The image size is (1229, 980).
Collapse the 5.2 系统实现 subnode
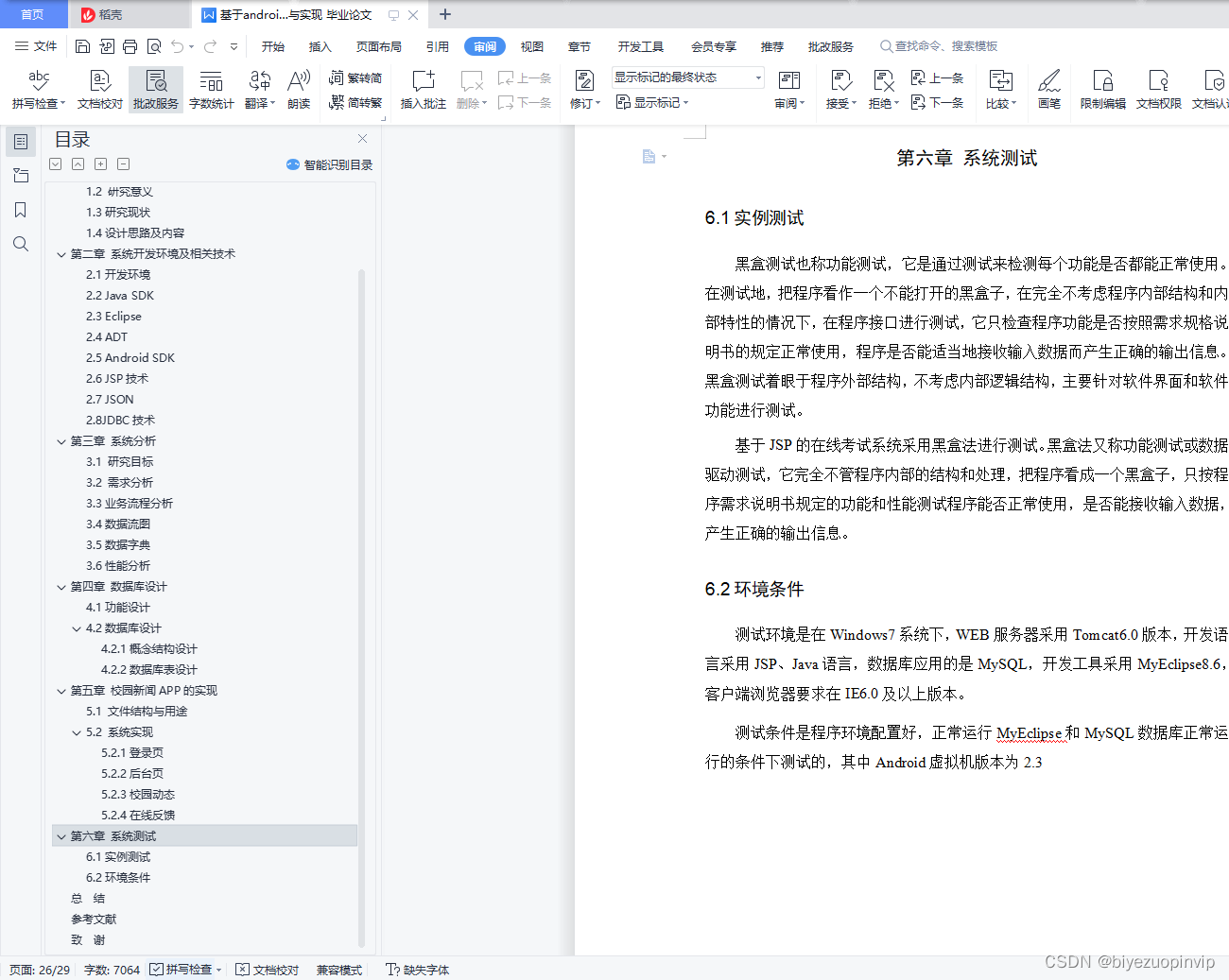pyautogui.click(x=77, y=732)
